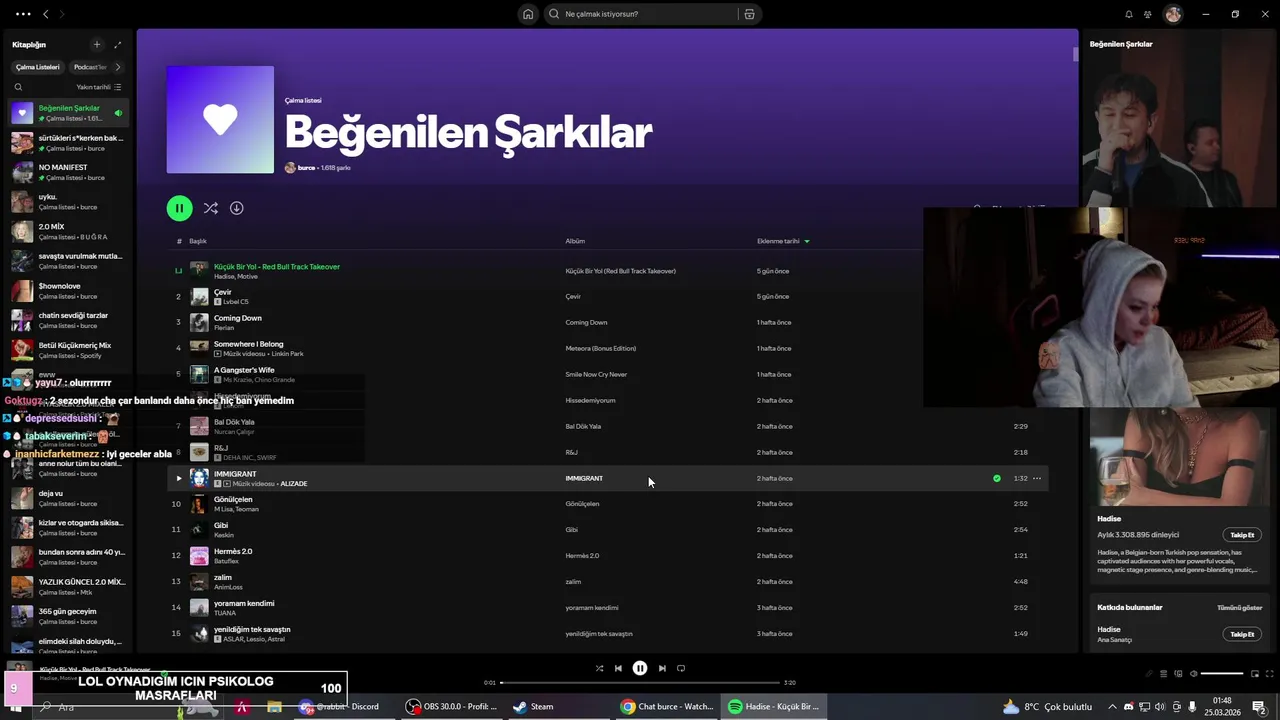1280x720 pixels.
Task: Pause the playlist with green button
Action: point(179,208)
